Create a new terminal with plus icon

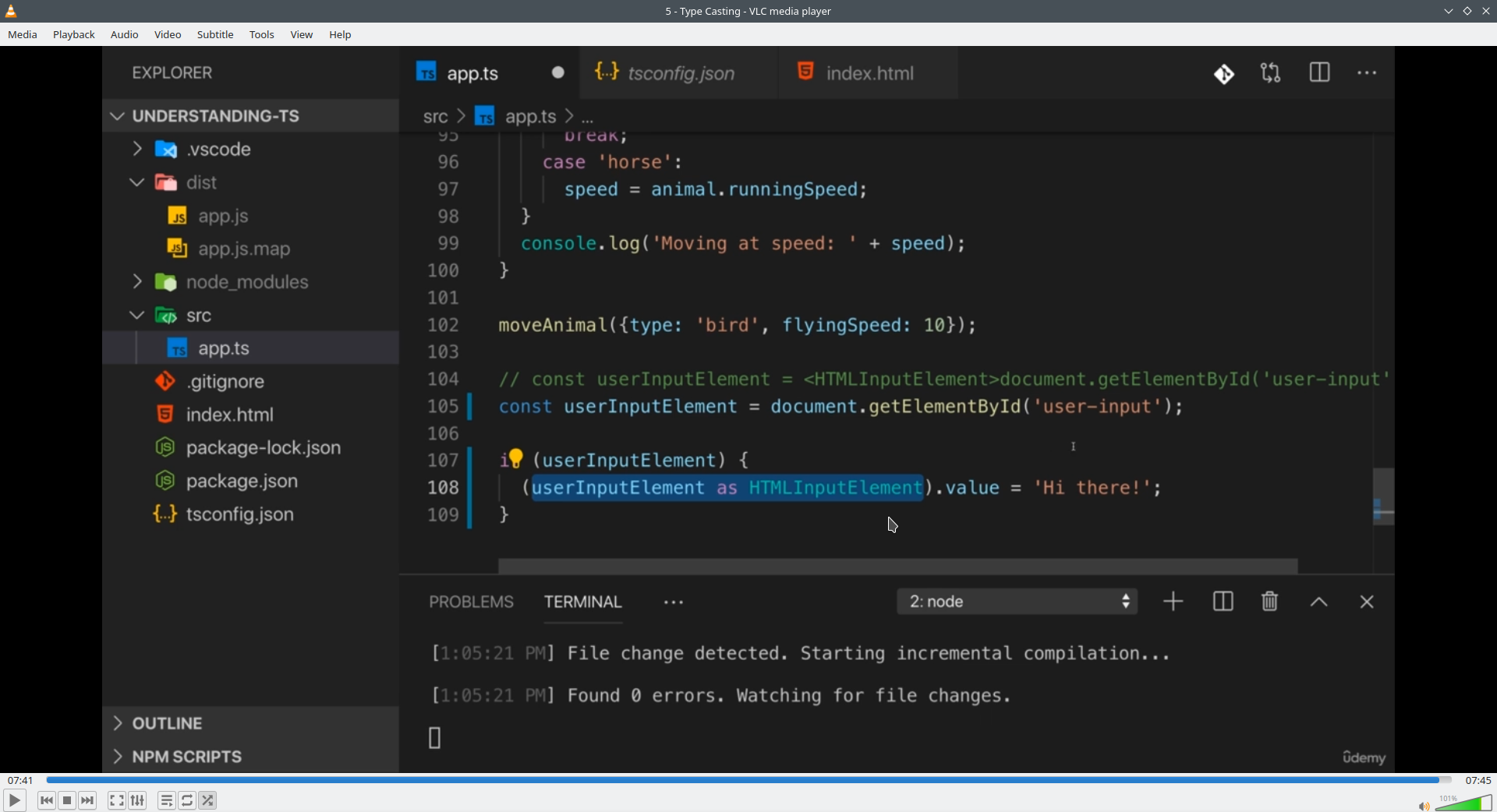pyautogui.click(x=1173, y=602)
